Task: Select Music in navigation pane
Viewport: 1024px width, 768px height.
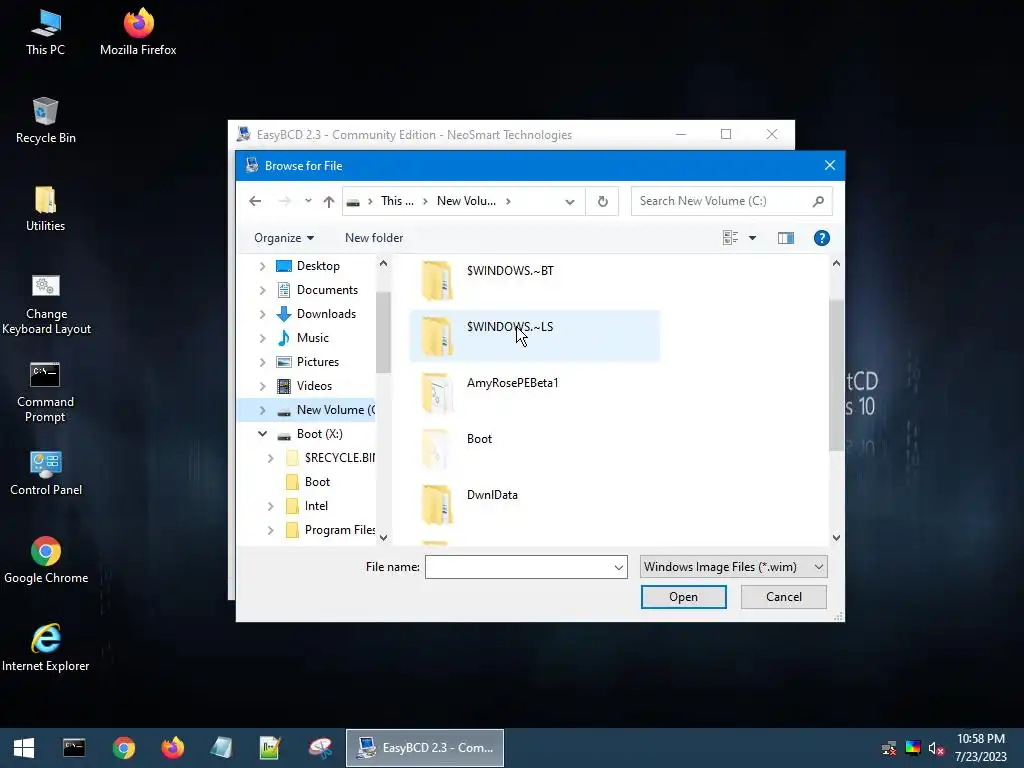Action: 312,338
